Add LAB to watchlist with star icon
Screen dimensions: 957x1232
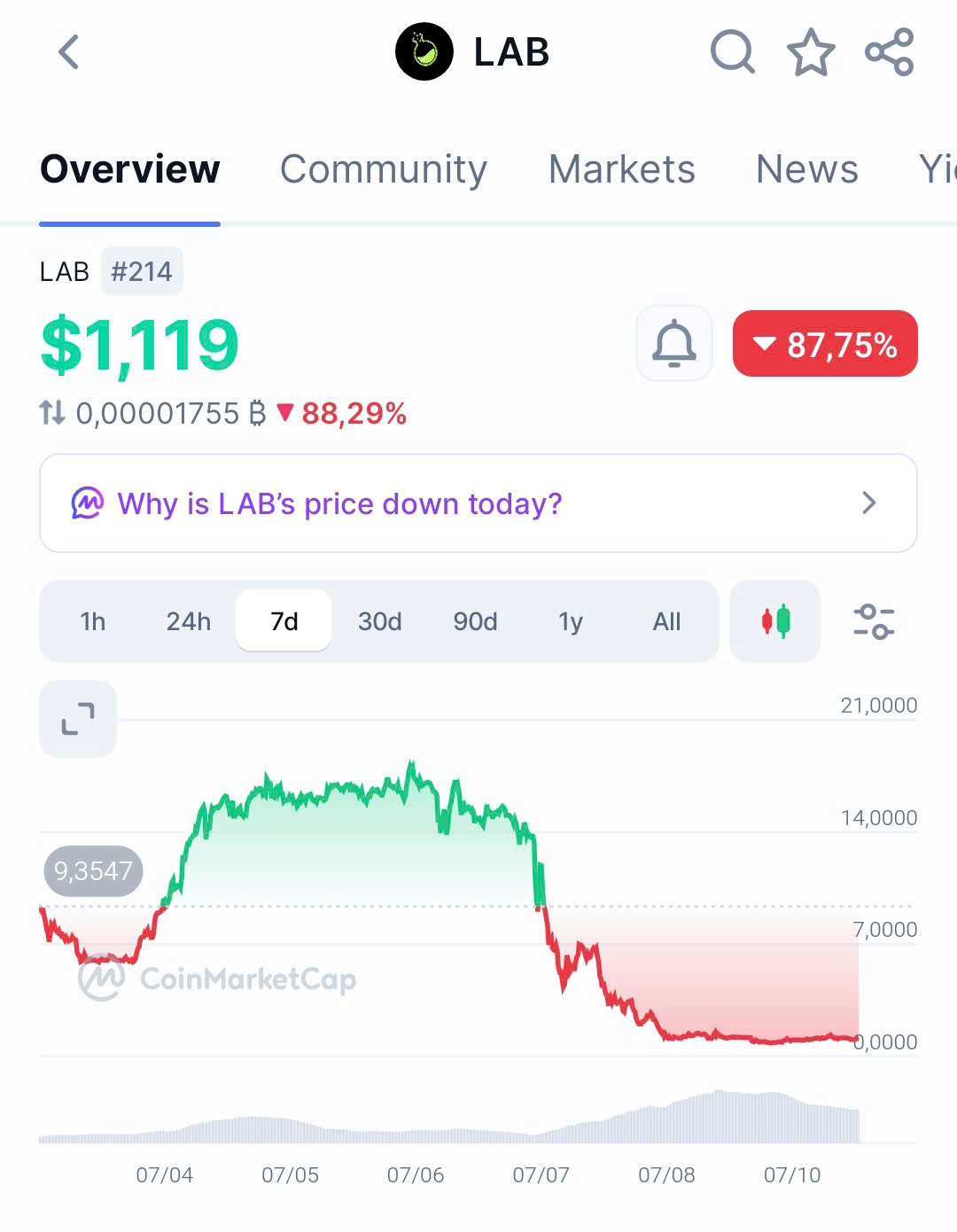click(811, 52)
